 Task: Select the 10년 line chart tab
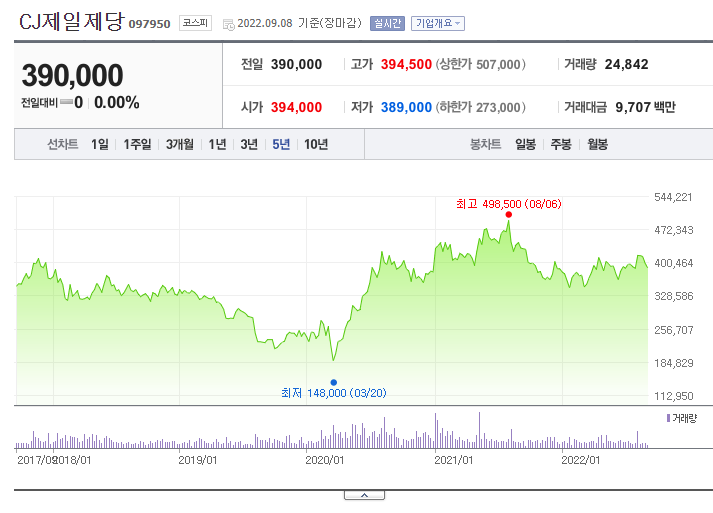(316, 144)
